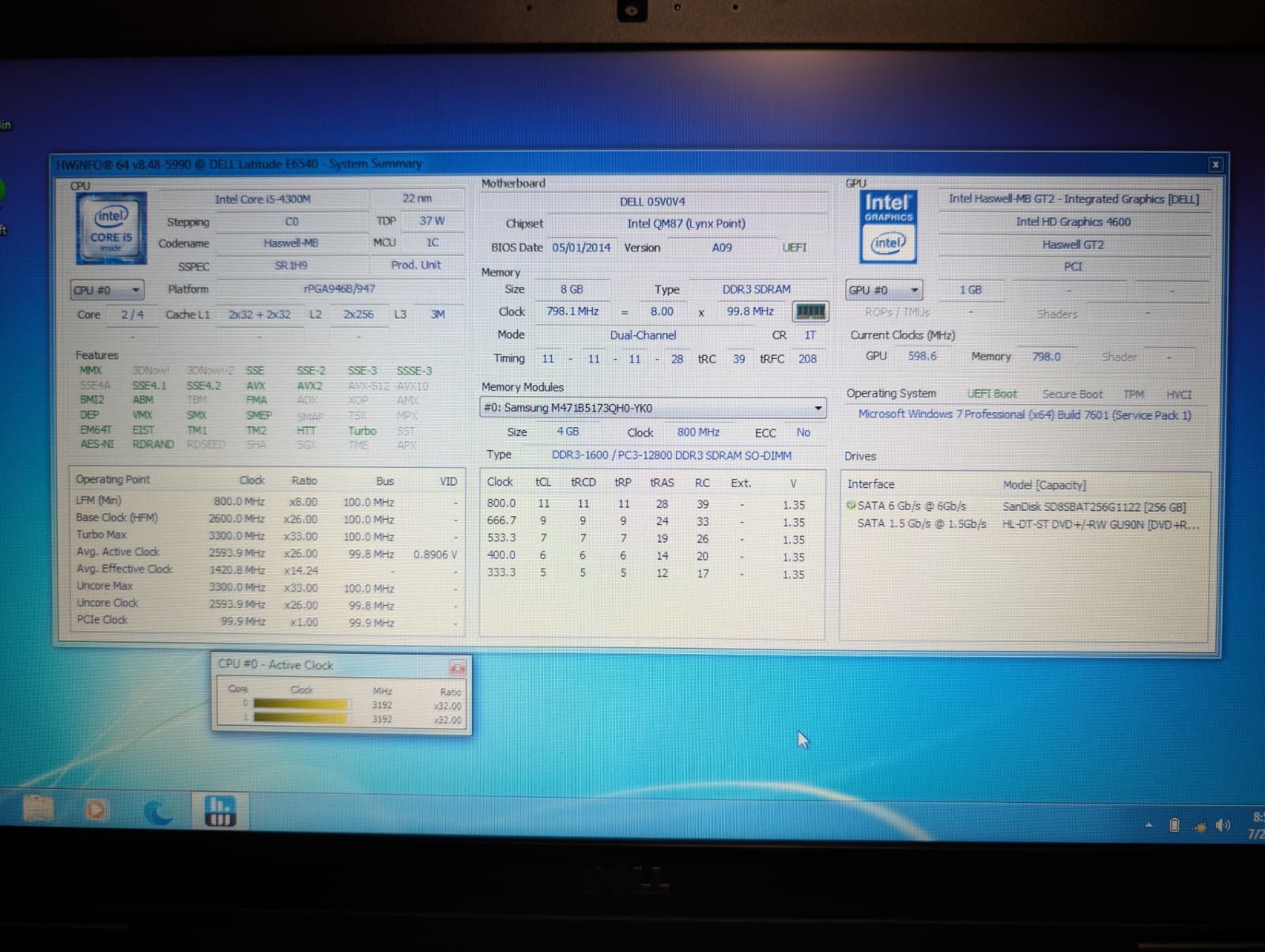Image resolution: width=1265 pixels, height=952 pixels.
Task: Click the DDR3-1600 / PC3-12800 module type
Action: (671, 455)
